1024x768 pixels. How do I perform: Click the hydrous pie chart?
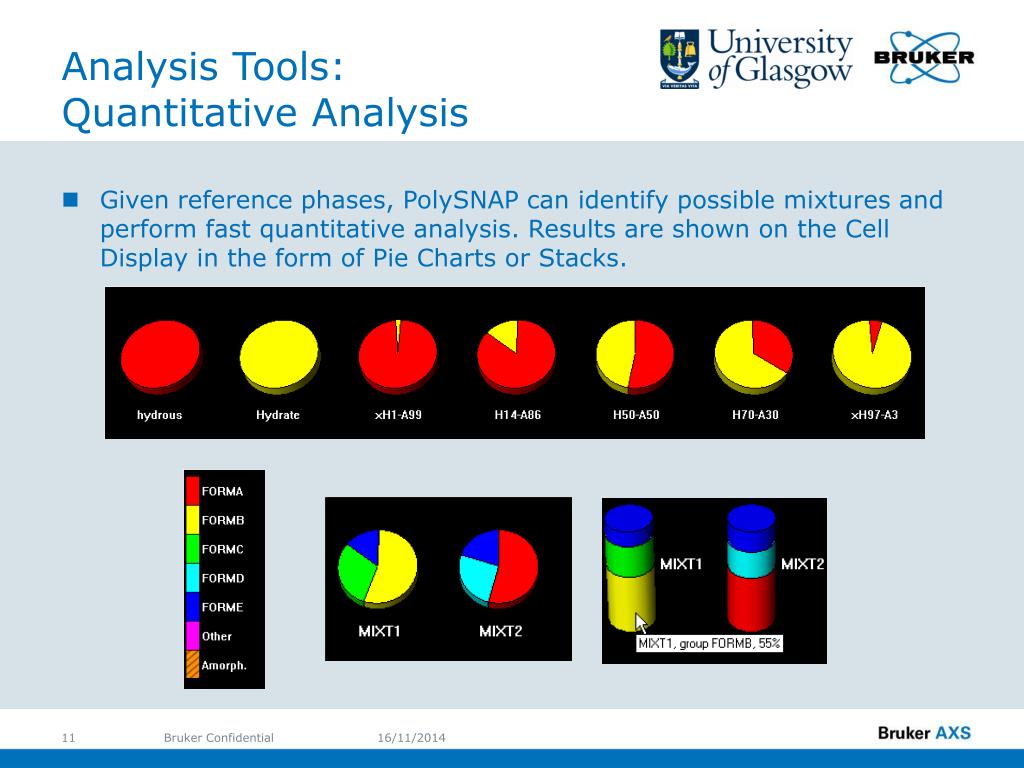161,357
